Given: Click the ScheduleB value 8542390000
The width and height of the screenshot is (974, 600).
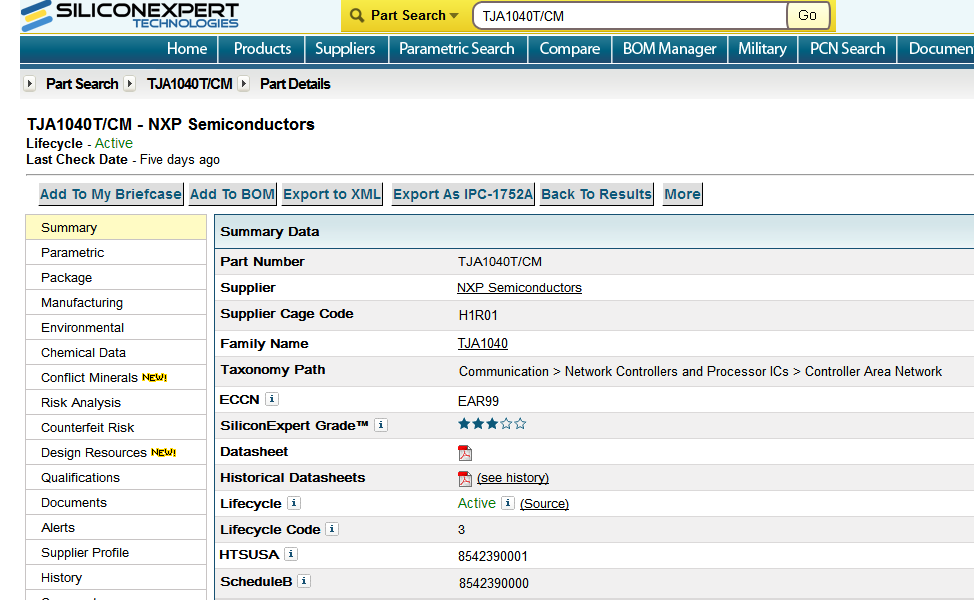Looking at the screenshot, I should coord(494,583).
